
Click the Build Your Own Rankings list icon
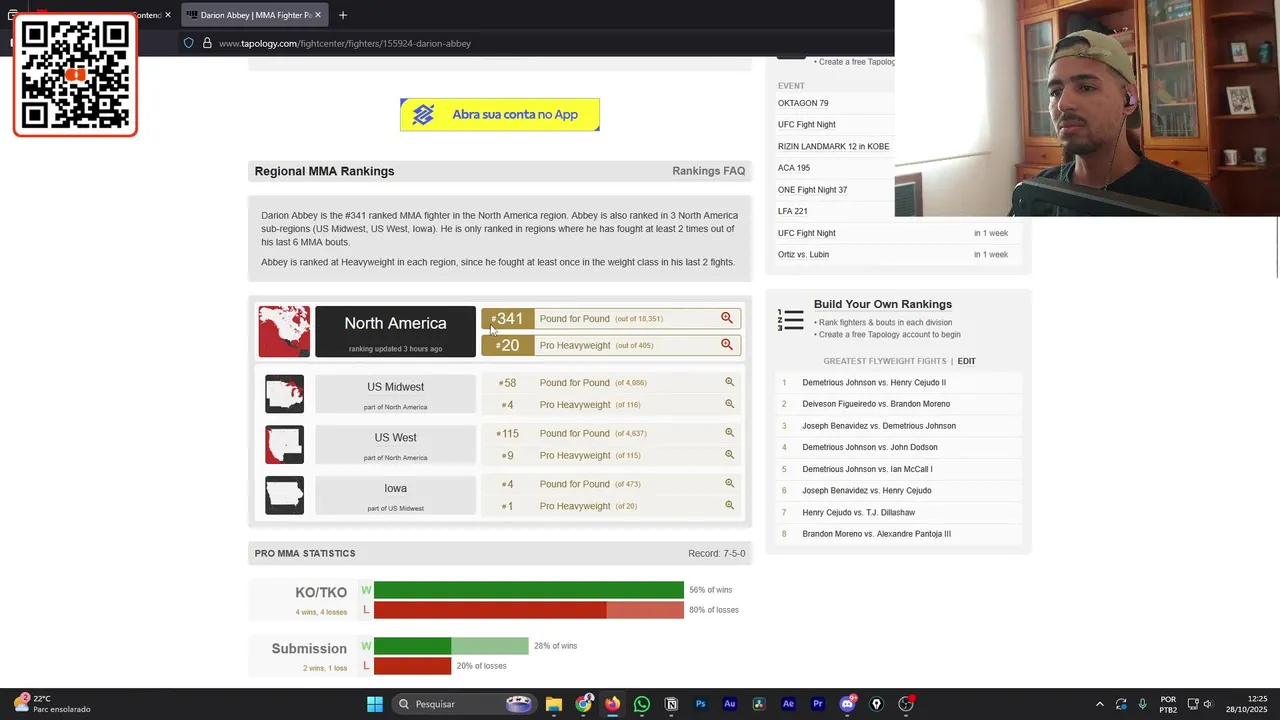pos(790,319)
